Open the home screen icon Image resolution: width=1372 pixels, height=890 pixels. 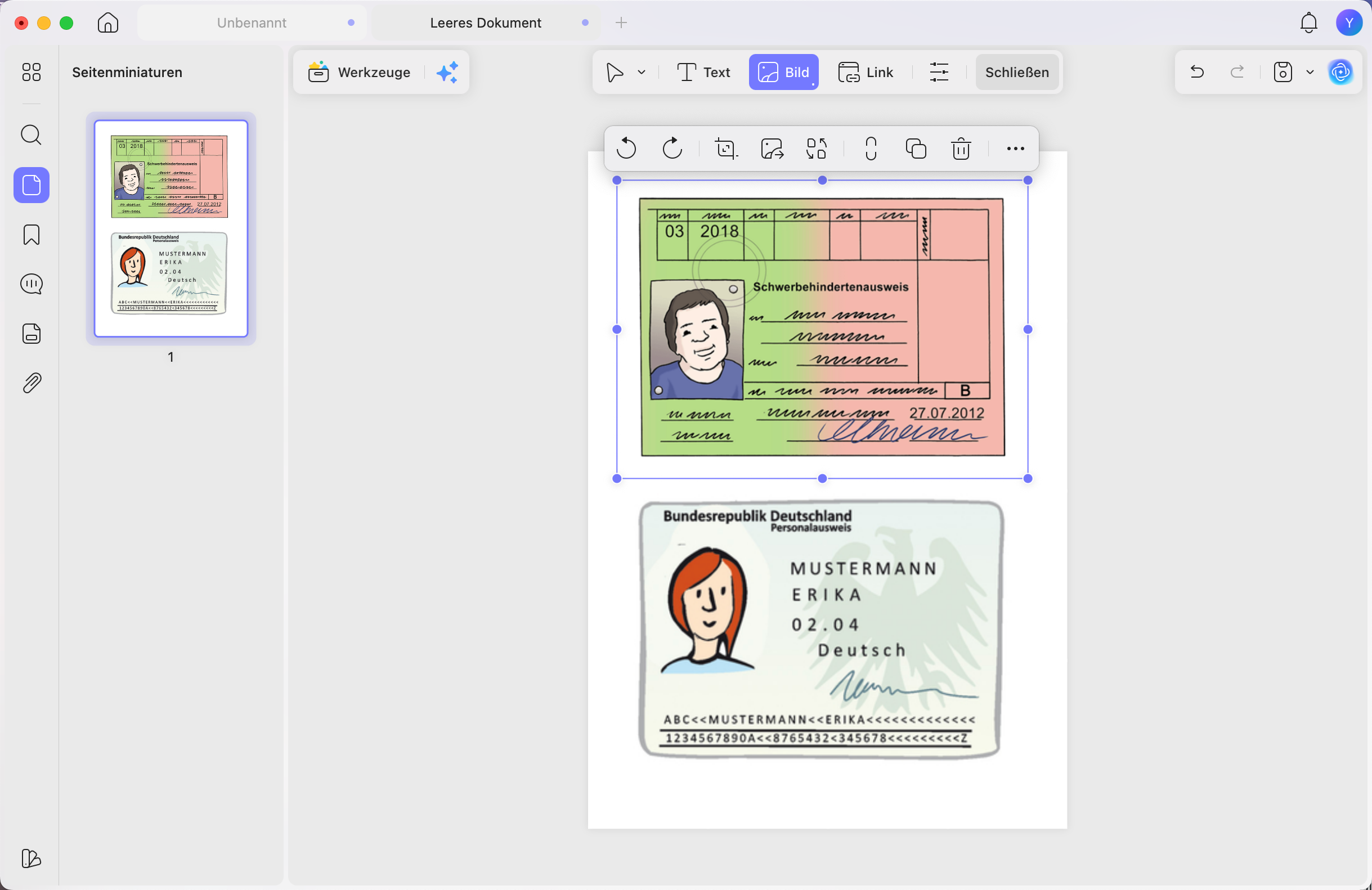pyautogui.click(x=108, y=23)
